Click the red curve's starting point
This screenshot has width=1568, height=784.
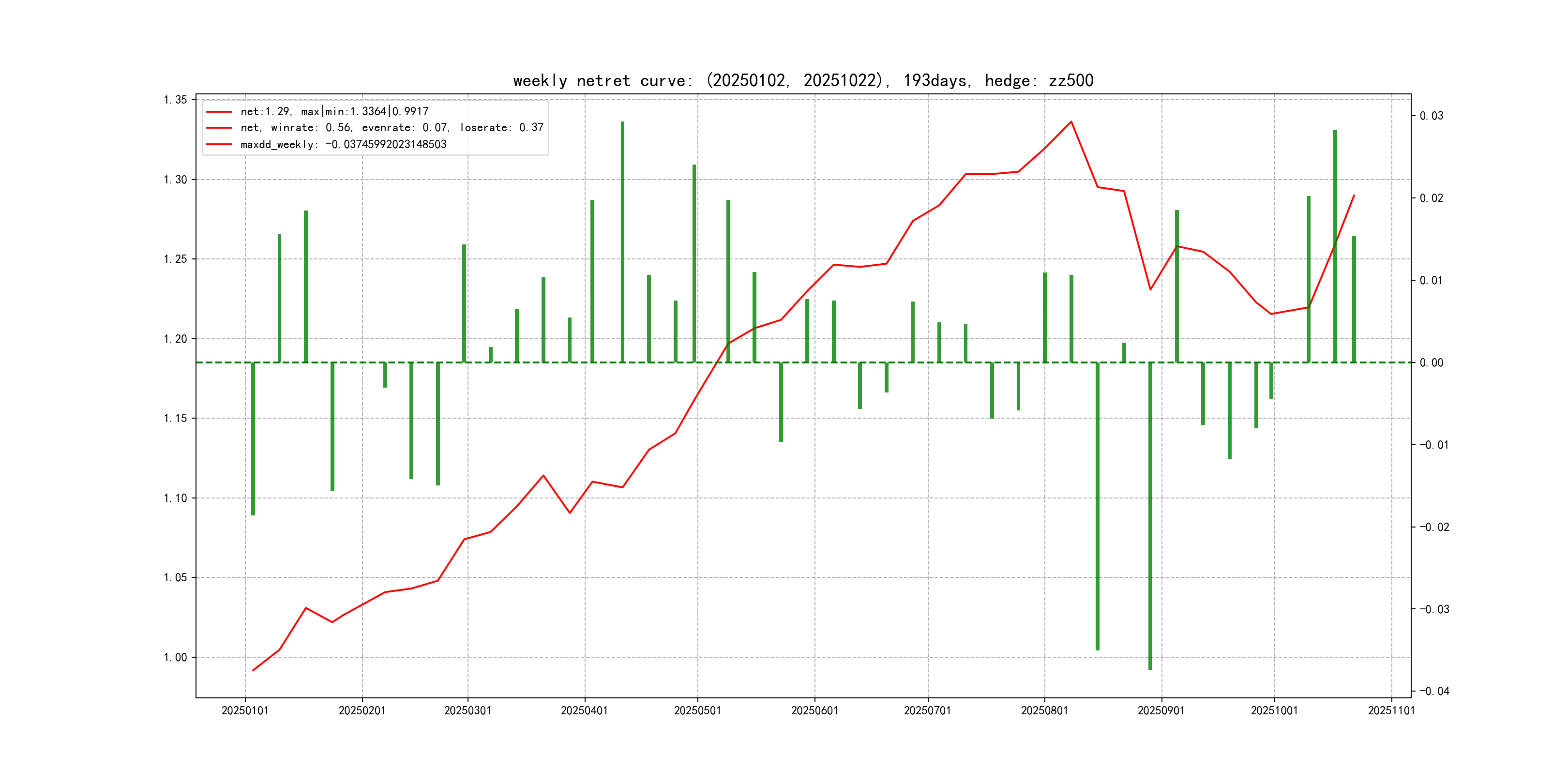point(253,670)
